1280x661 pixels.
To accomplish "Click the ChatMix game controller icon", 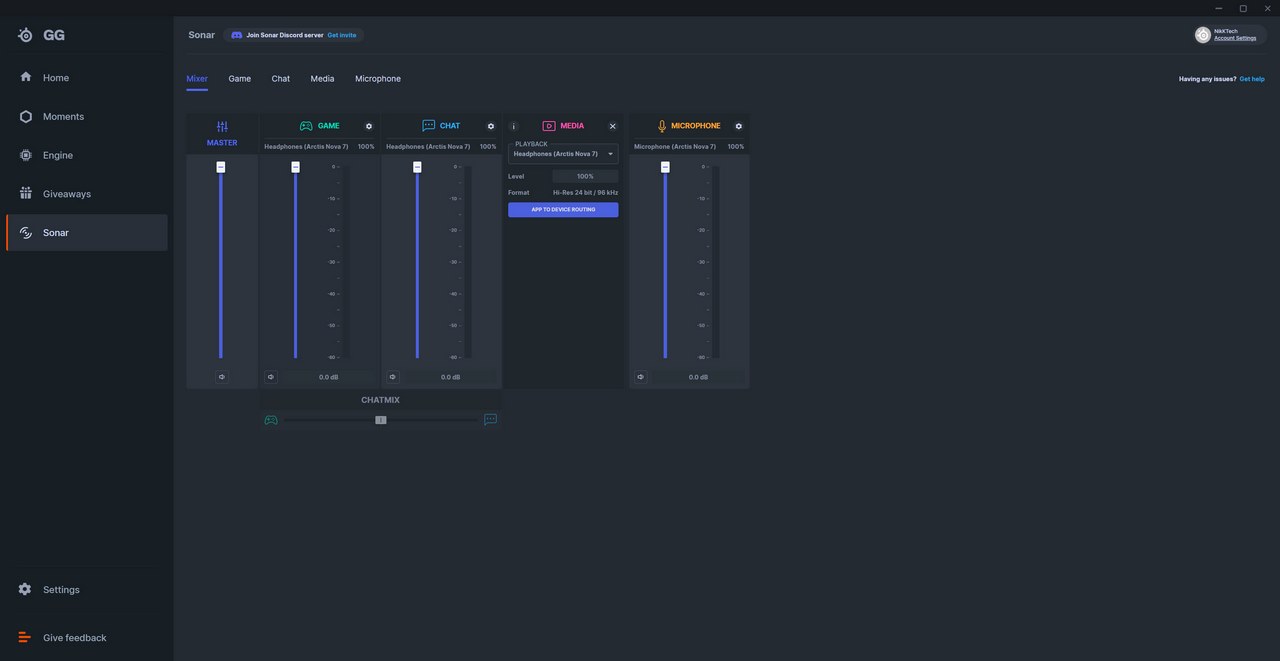I will pos(271,420).
